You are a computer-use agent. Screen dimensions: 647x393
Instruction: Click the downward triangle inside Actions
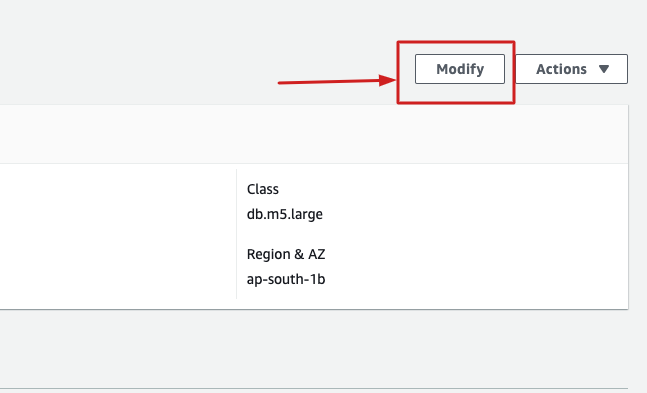click(604, 69)
